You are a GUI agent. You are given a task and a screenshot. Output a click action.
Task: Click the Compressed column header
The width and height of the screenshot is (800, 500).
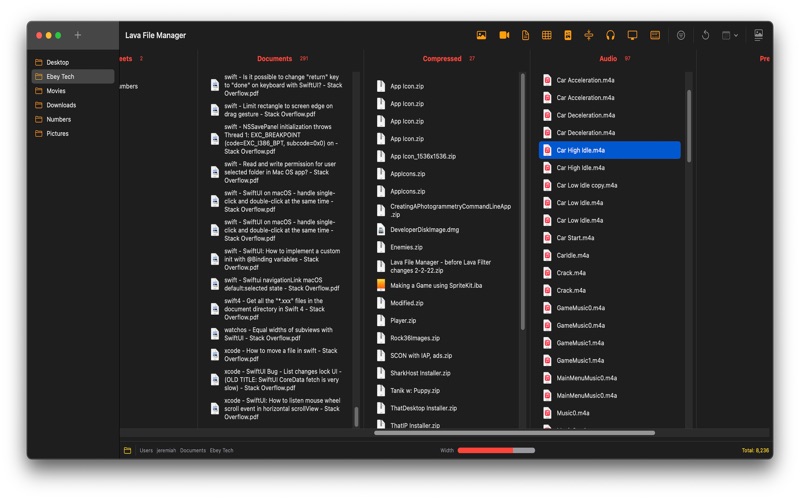pos(442,59)
